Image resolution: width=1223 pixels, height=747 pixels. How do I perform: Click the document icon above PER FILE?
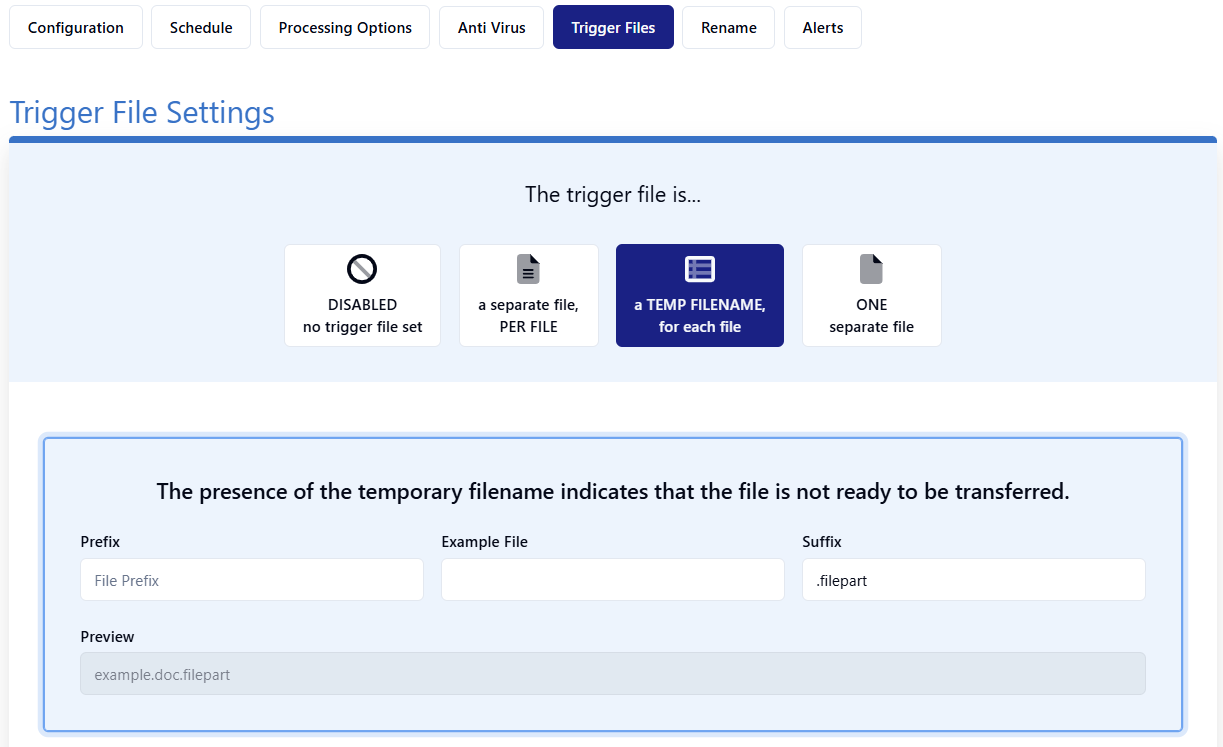pos(528,269)
